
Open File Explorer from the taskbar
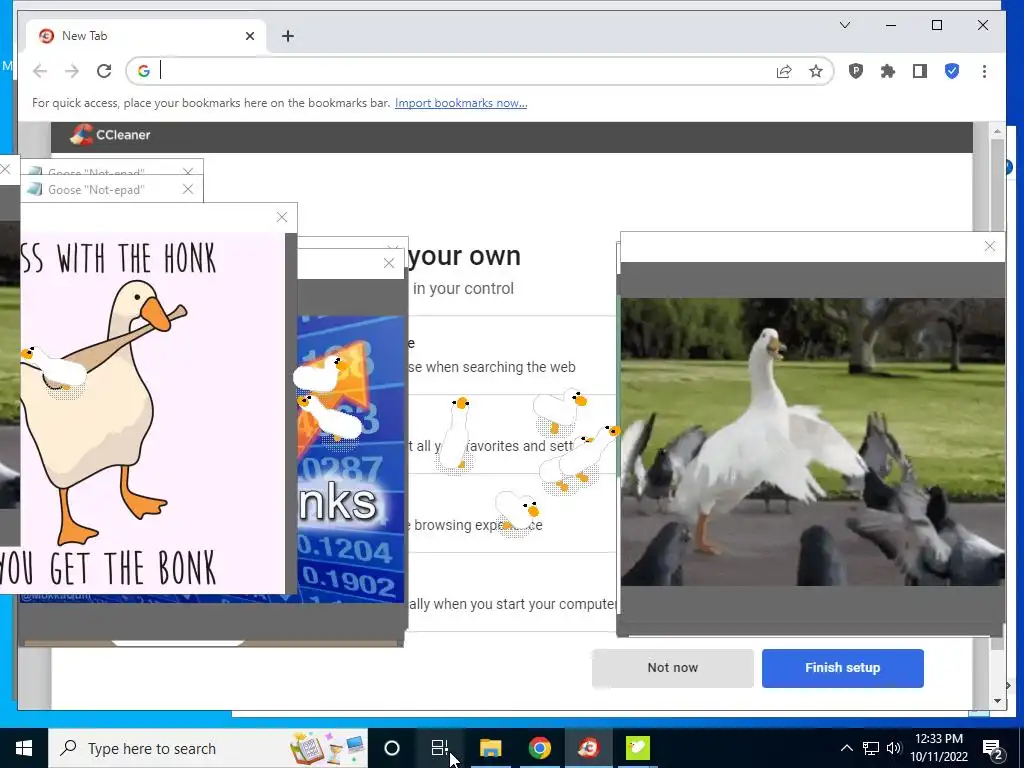pyautogui.click(x=490, y=748)
